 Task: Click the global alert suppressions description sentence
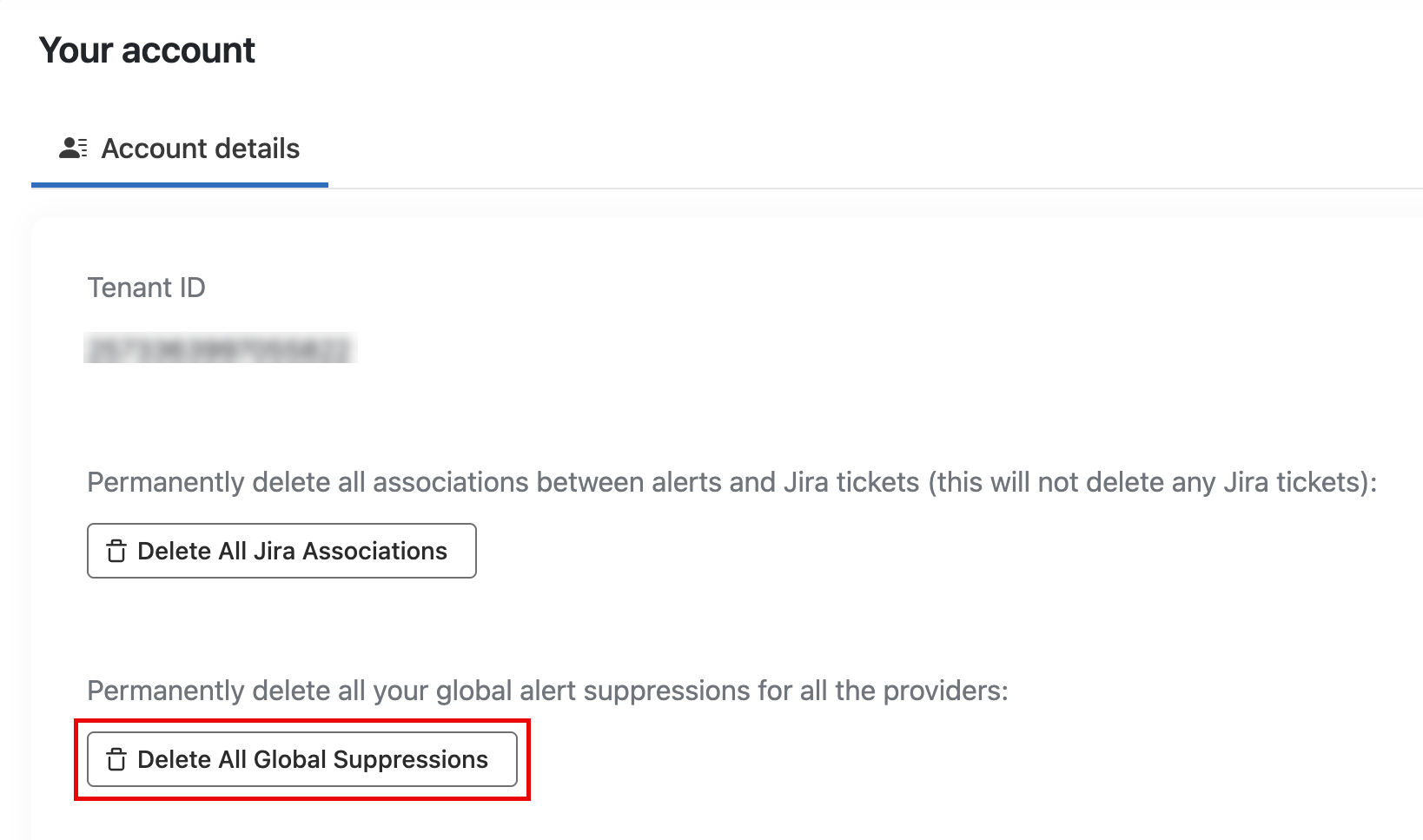[x=547, y=691]
